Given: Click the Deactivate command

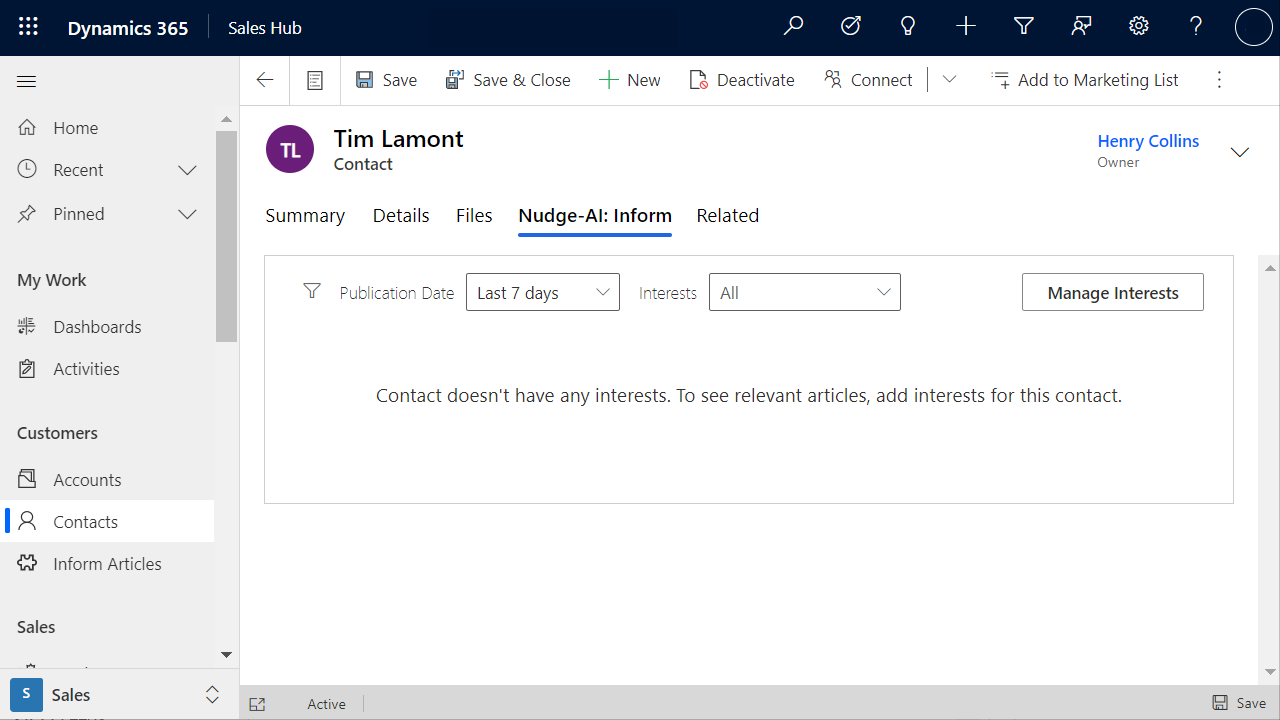Looking at the screenshot, I should coord(742,80).
